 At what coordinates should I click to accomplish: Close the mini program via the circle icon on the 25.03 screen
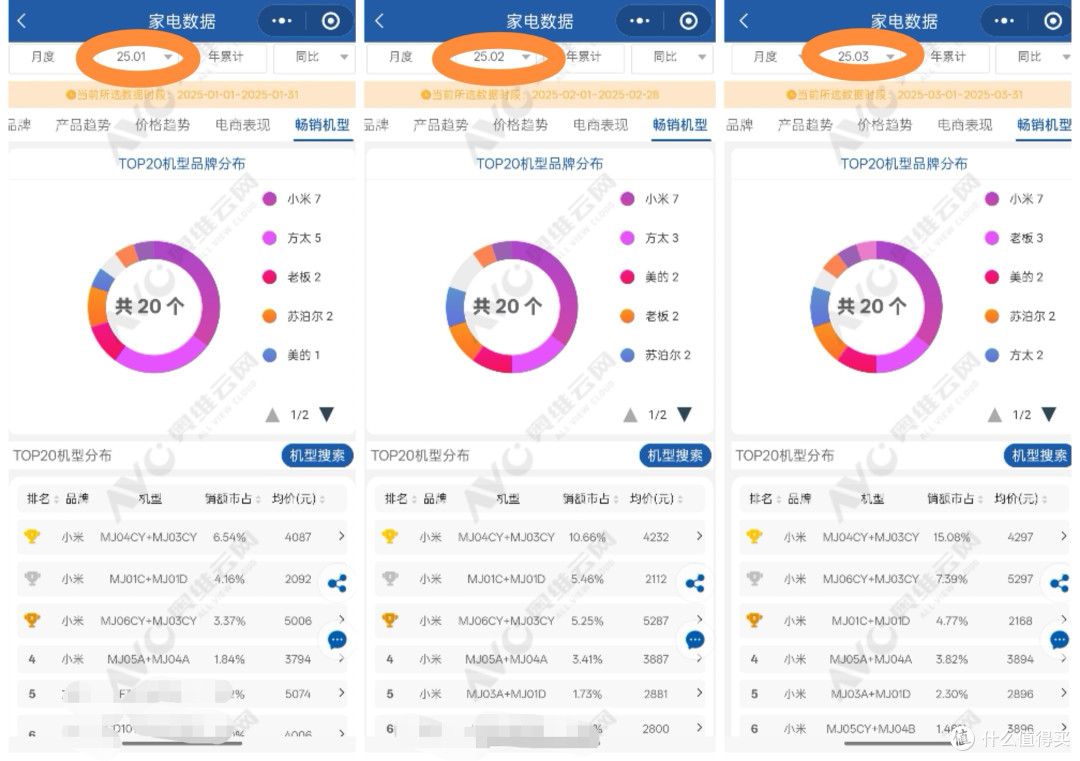pyautogui.click(x=1053, y=21)
